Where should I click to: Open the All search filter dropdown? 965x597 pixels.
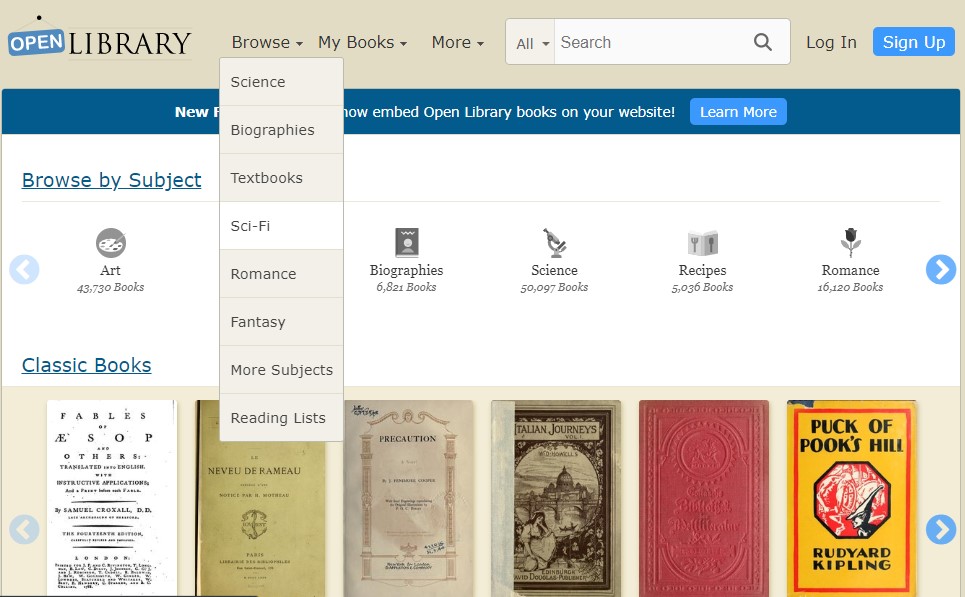pos(532,43)
